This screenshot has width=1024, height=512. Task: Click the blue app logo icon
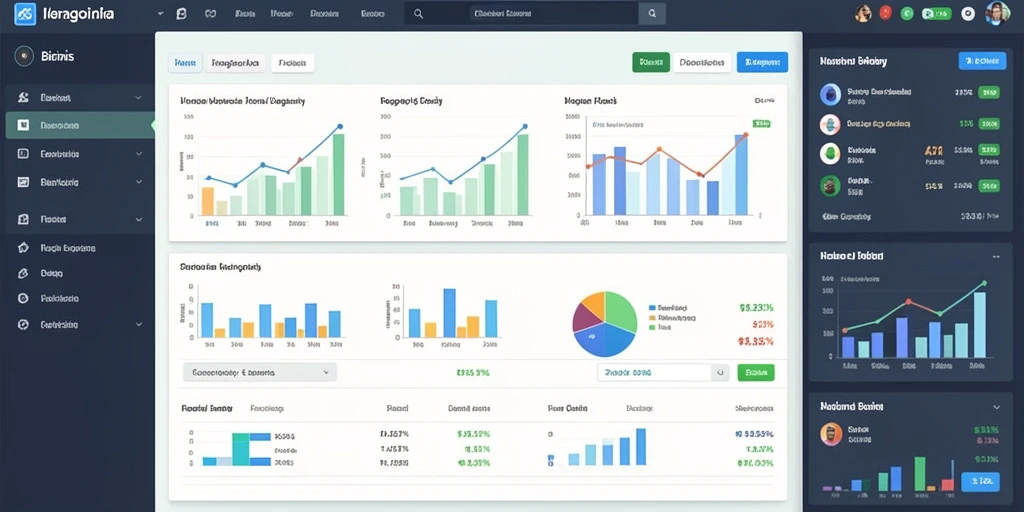pyautogui.click(x=25, y=13)
